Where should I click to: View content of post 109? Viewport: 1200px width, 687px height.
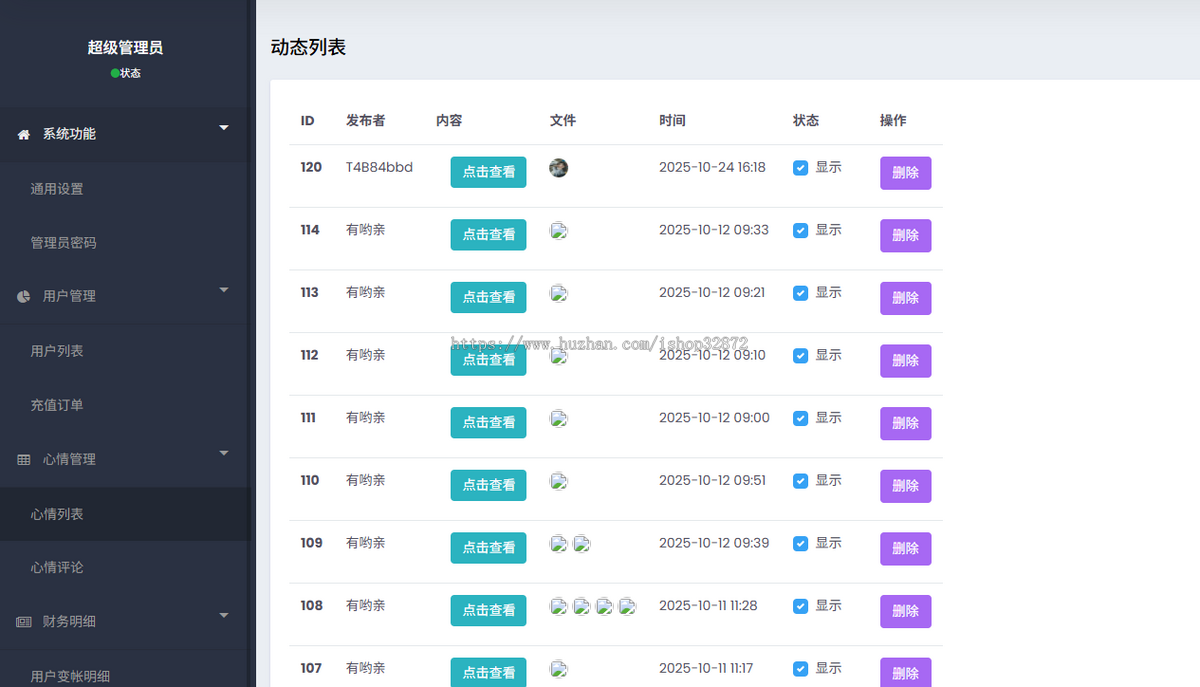tap(488, 548)
